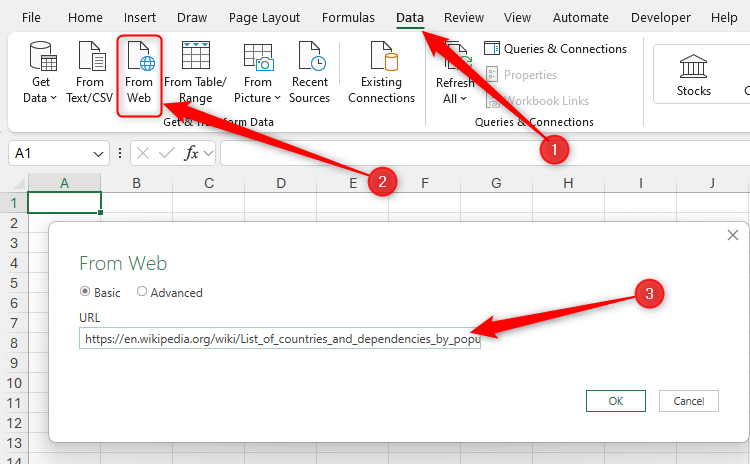Click the URL input field
This screenshot has width=750, height=464.
(x=280, y=339)
